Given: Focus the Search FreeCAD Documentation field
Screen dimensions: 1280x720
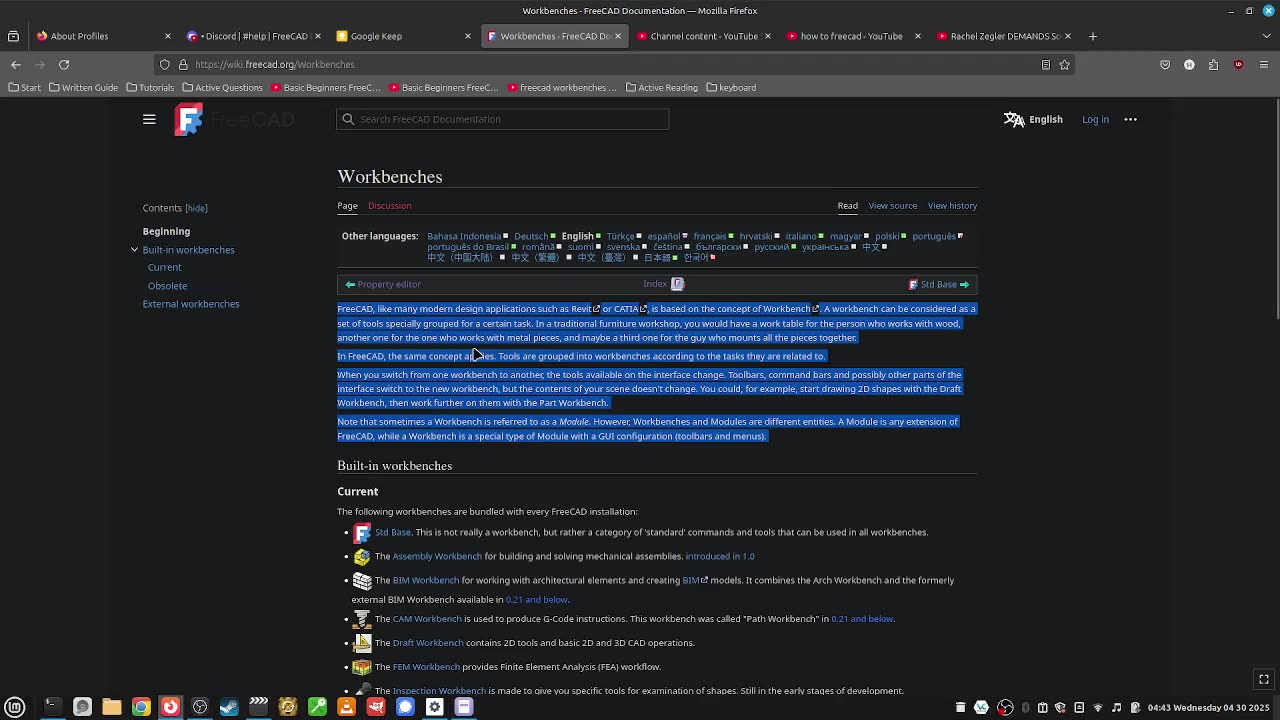Looking at the screenshot, I should (503, 119).
